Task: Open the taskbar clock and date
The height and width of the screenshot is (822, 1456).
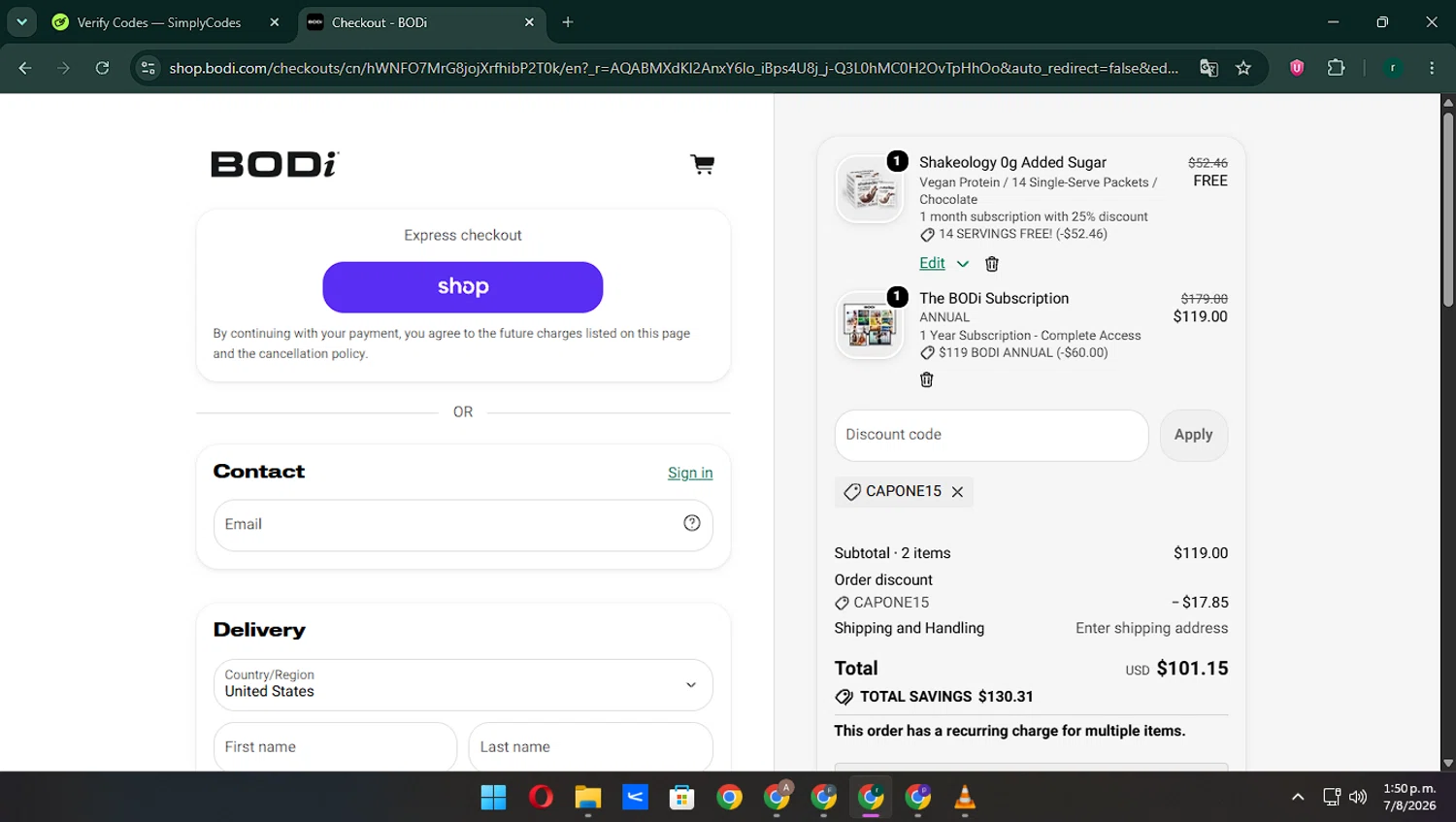Action: pos(1409,798)
